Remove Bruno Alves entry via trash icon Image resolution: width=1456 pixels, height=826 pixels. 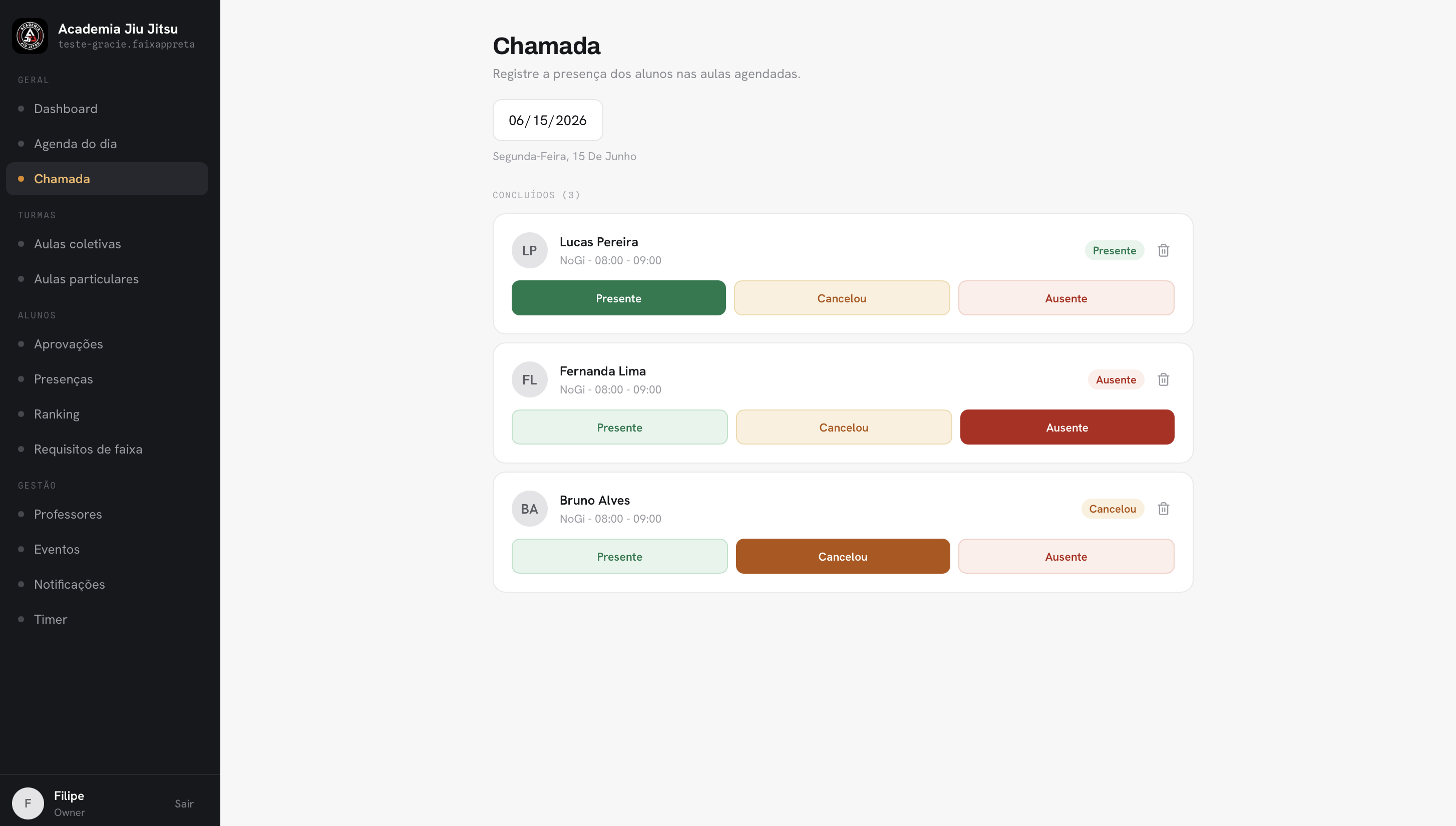click(1163, 509)
